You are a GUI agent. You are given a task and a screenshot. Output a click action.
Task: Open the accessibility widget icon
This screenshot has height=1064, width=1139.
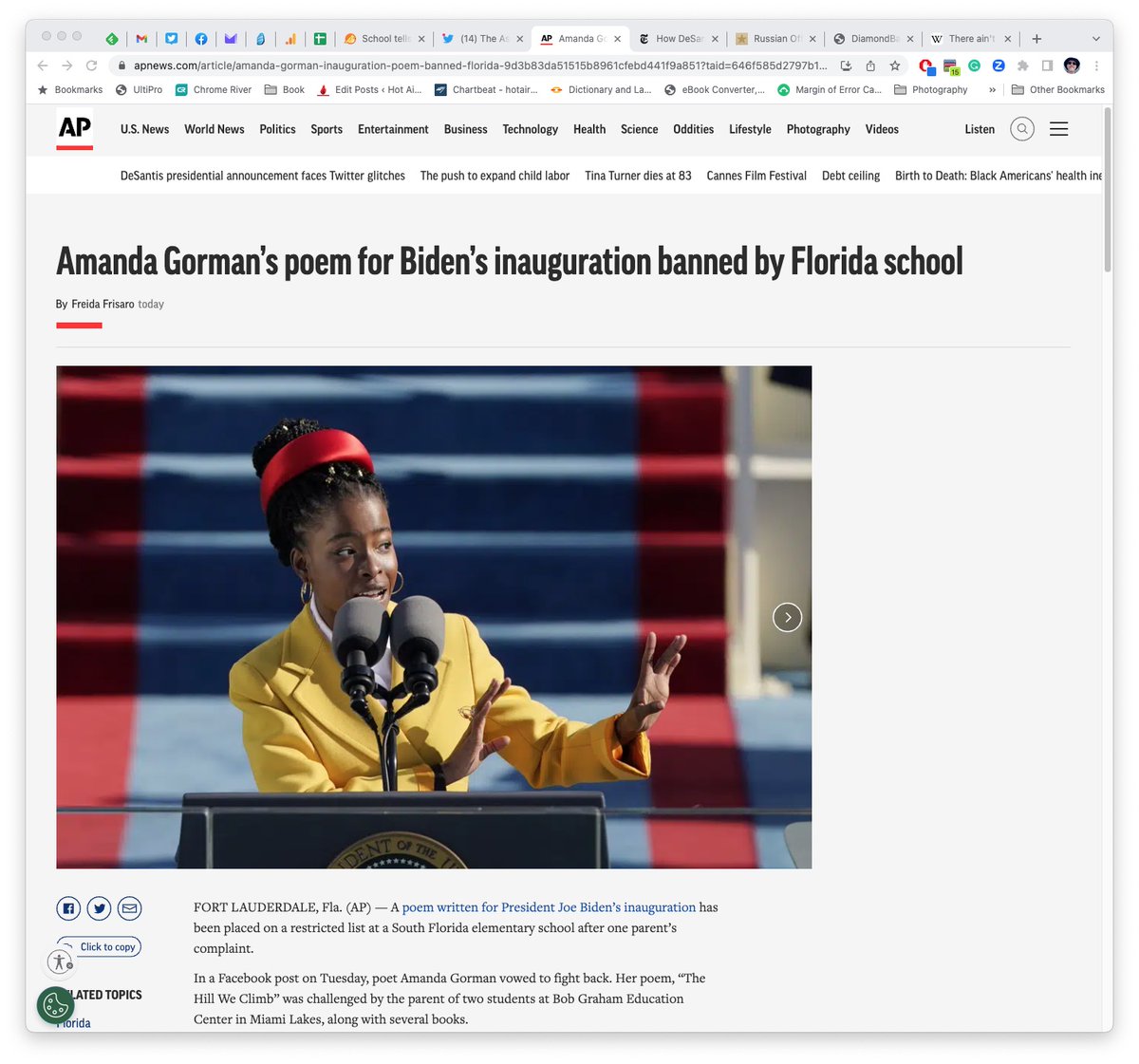(x=60, y=961)
